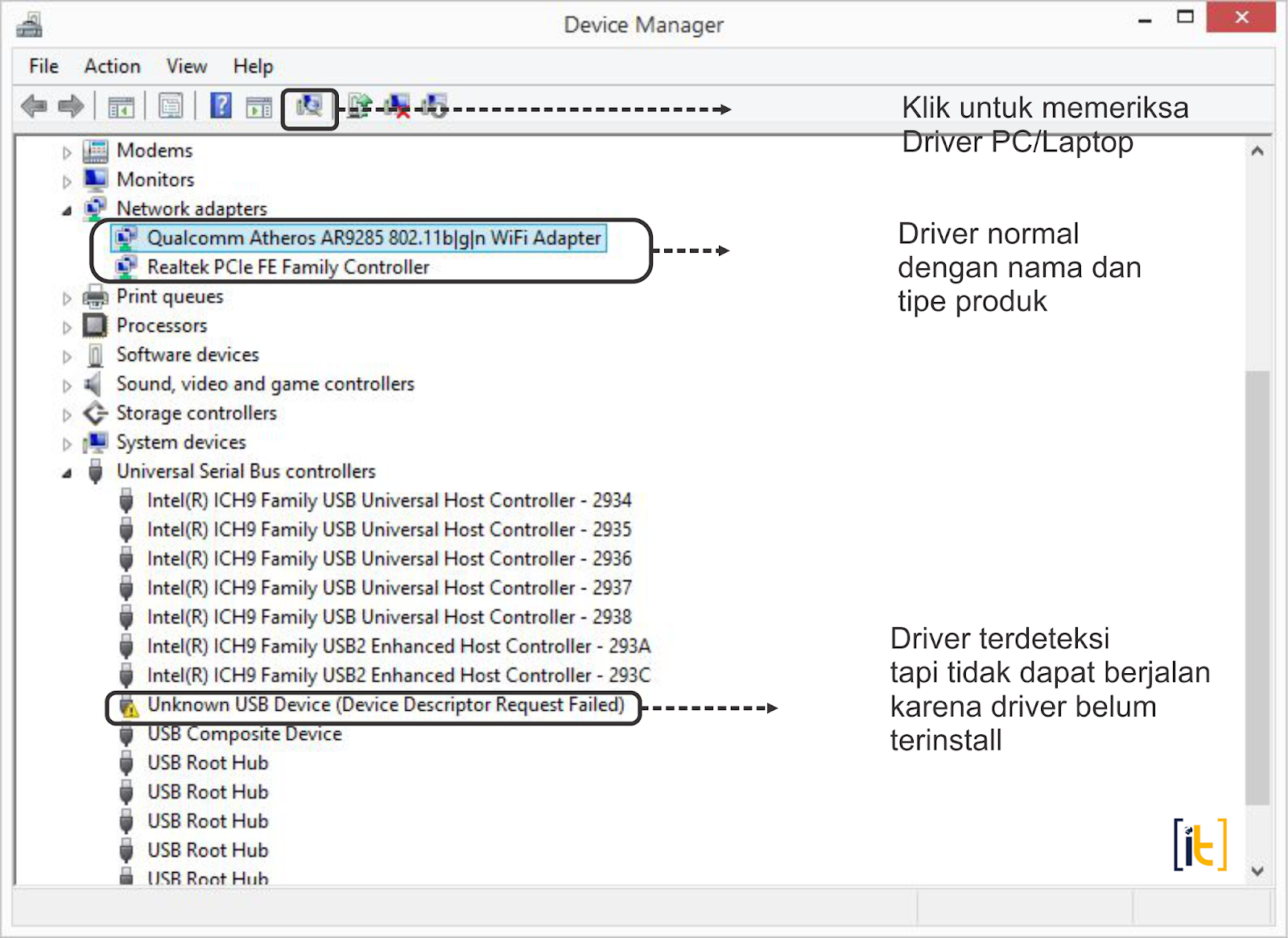This screenshot has width=1288, height=938.
Task: Click the Uninstall device toolbar icon
Action: (x=398, y=105)
